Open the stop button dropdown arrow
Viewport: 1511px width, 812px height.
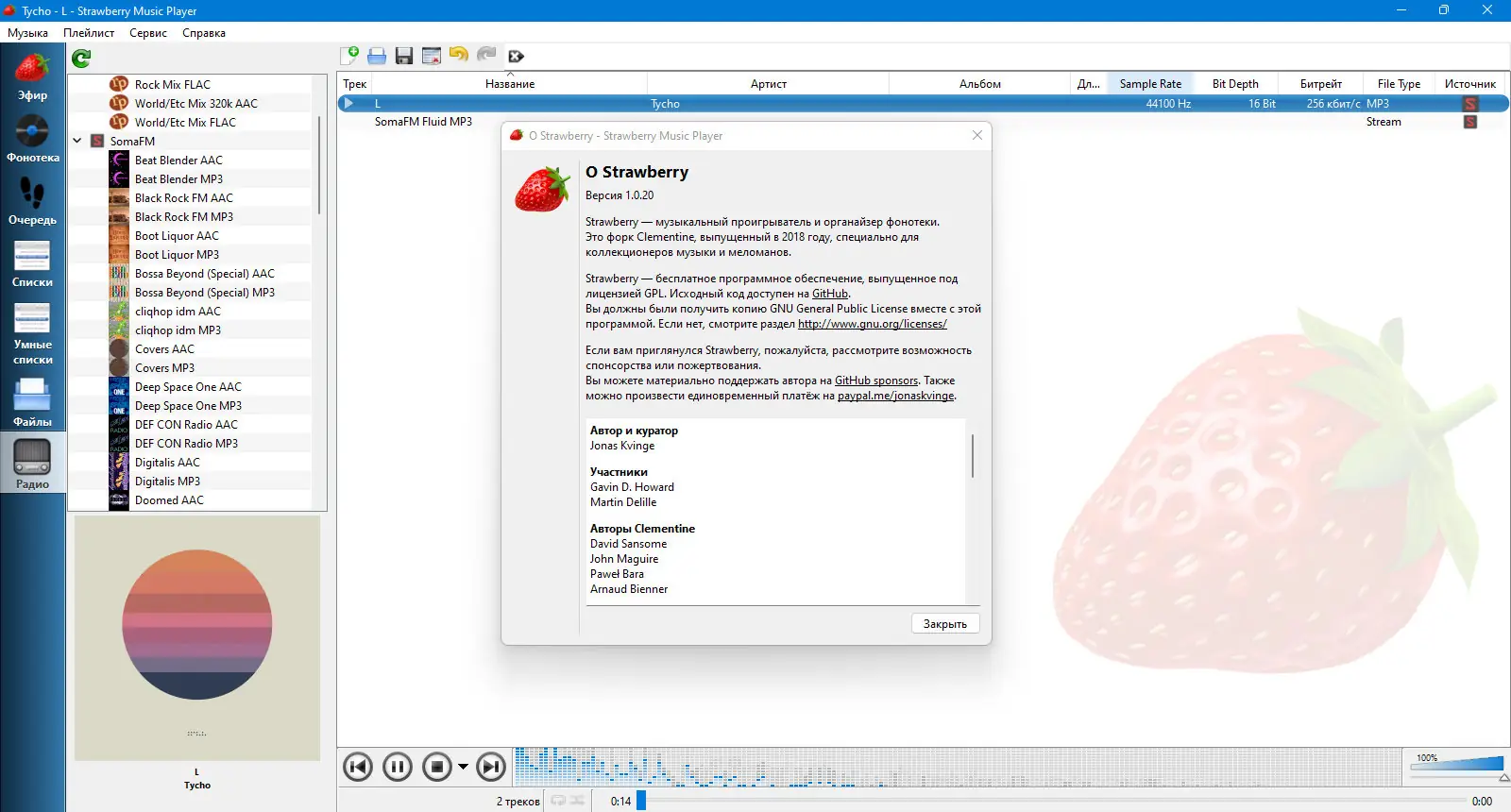pos(463,767)
